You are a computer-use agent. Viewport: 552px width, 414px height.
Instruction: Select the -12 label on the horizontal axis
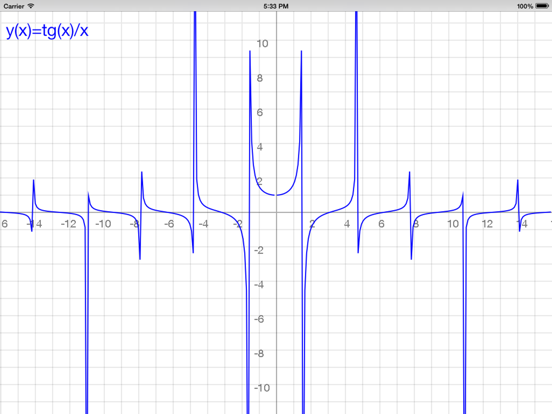point(68,224)
